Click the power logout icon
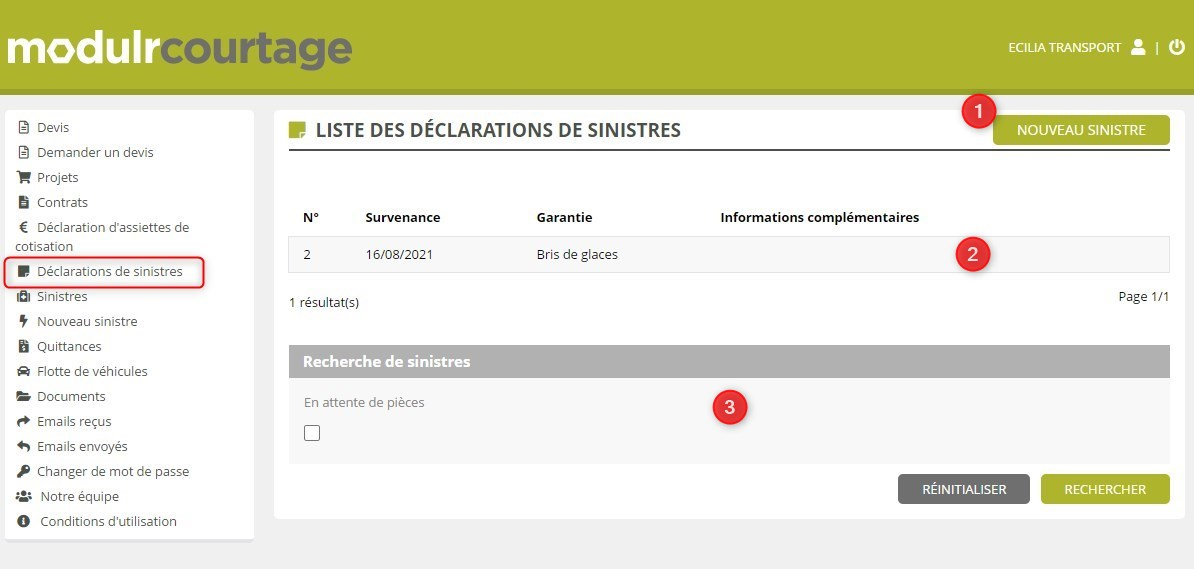The width and height of the screenshot is (1194, 569). point(1176,47)
